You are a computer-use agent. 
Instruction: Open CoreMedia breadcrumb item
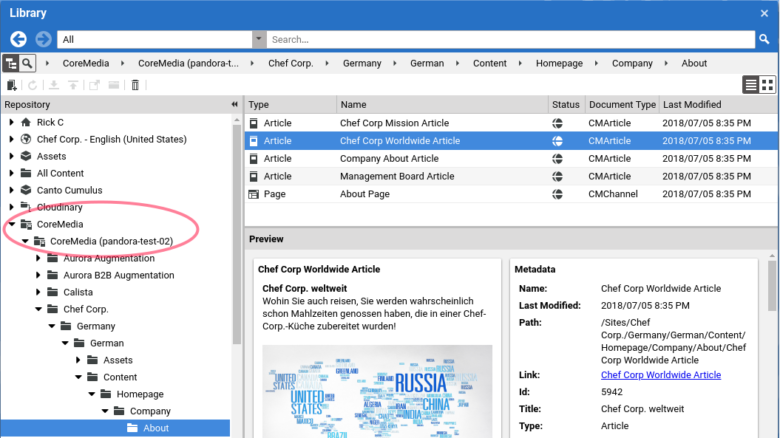86,63
